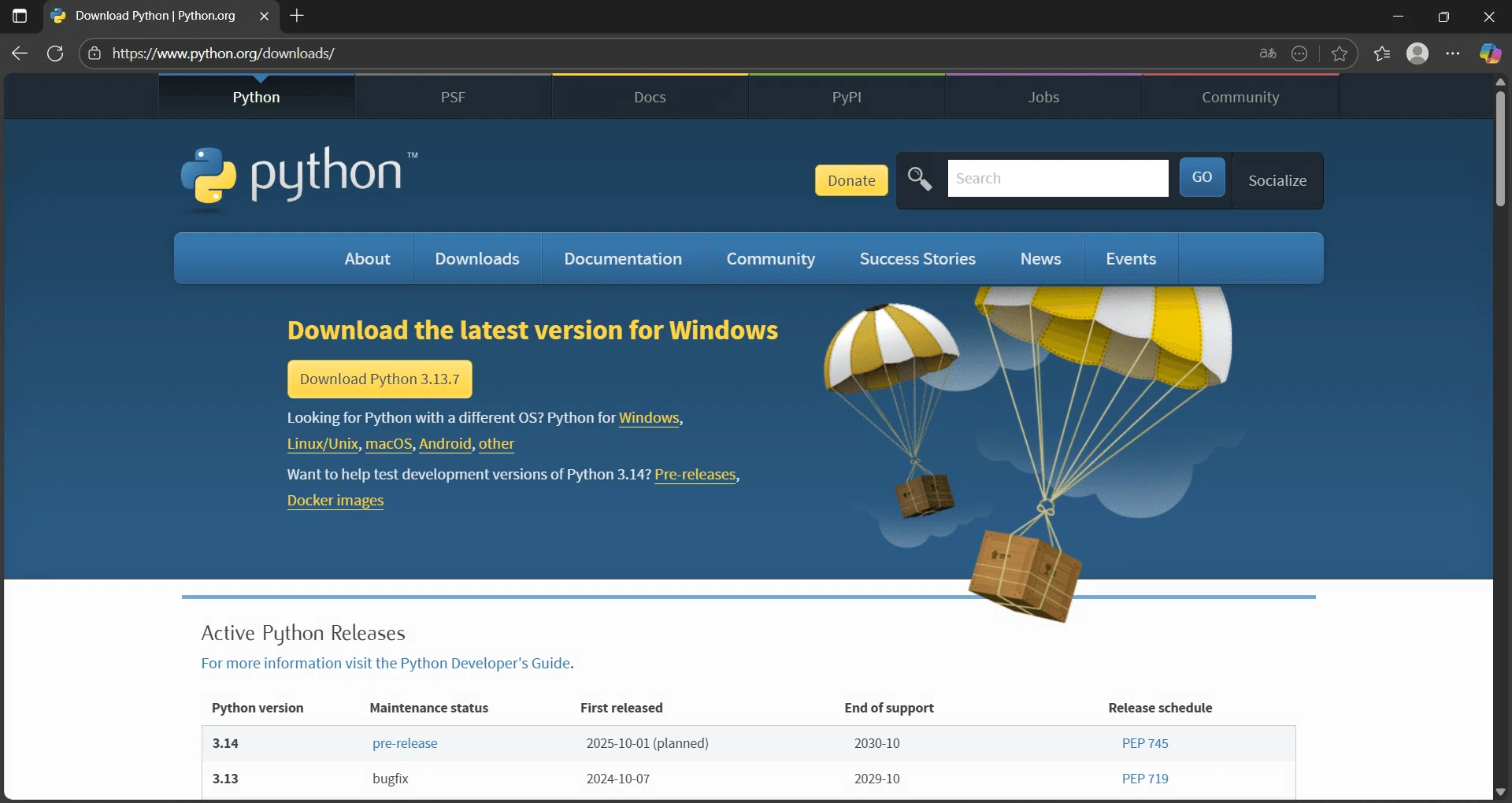The width and height of the screenshot is (1512, 803).
Task: Reload the page with refresh icon
Action: coord(55,54)
